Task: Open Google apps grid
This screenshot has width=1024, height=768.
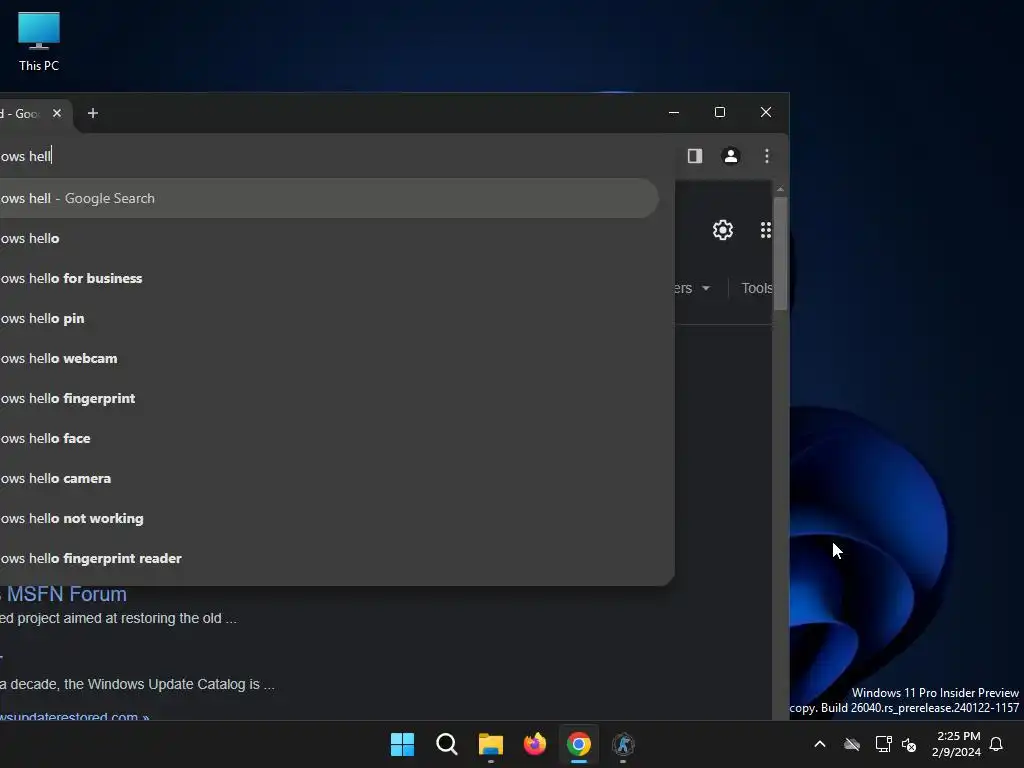Action: 765,230
